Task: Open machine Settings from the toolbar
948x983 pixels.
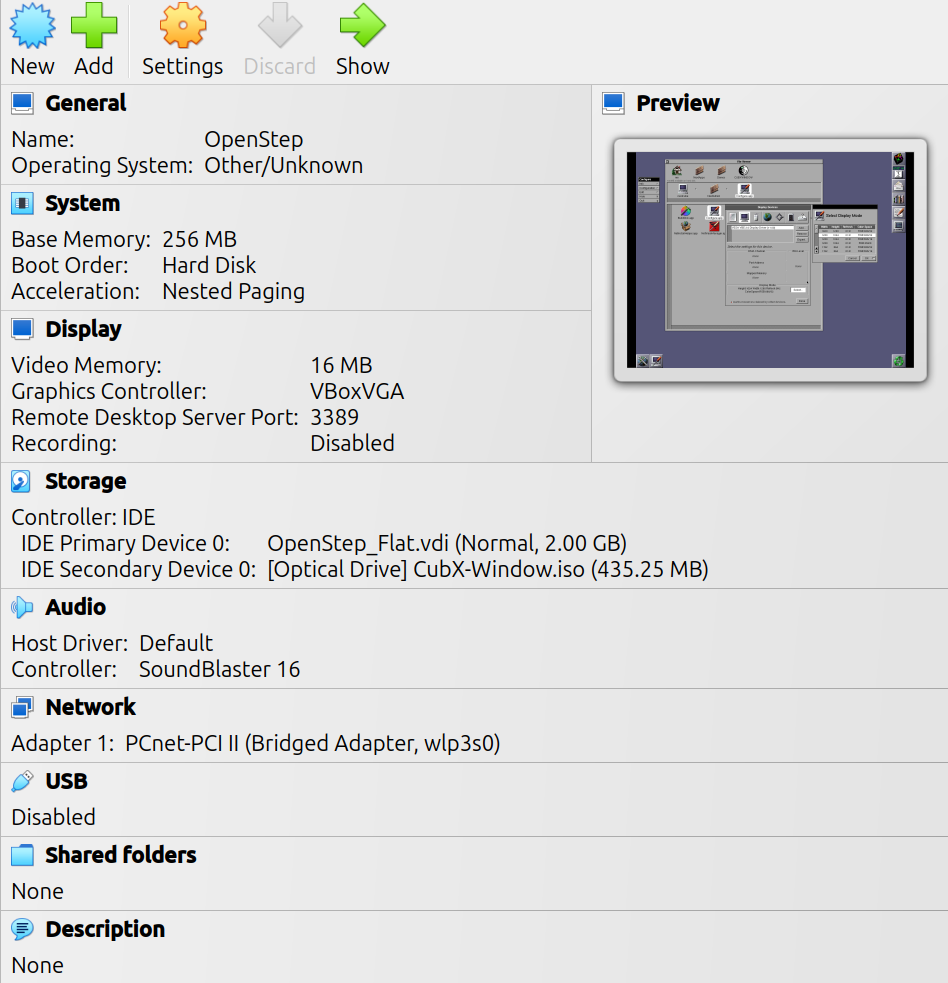Action: (x=182, y=27)
